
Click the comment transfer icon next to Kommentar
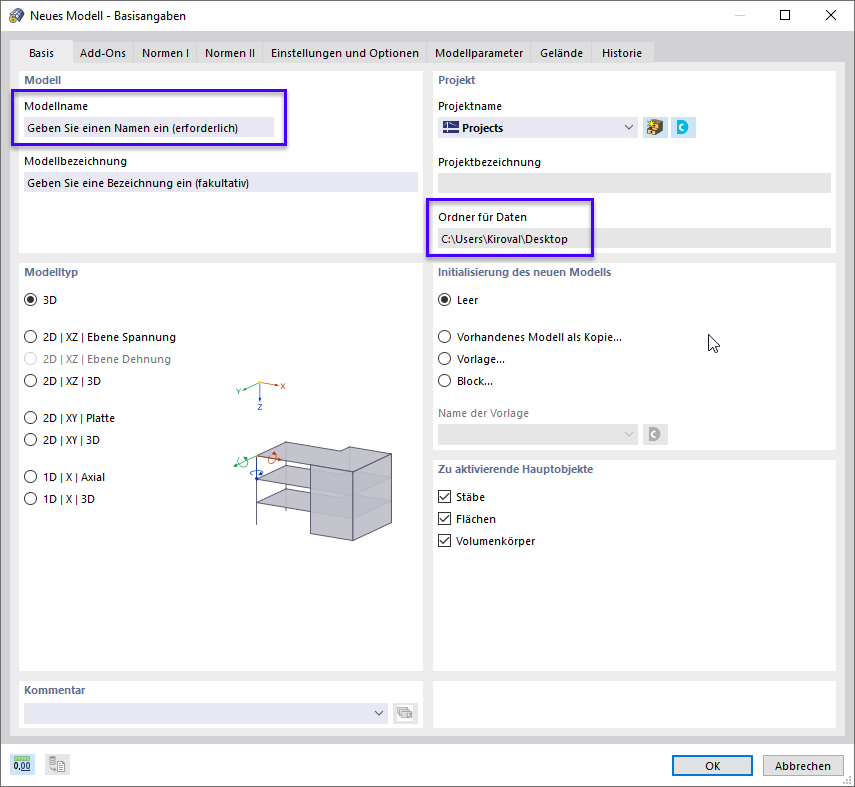[x=405, y=713]
